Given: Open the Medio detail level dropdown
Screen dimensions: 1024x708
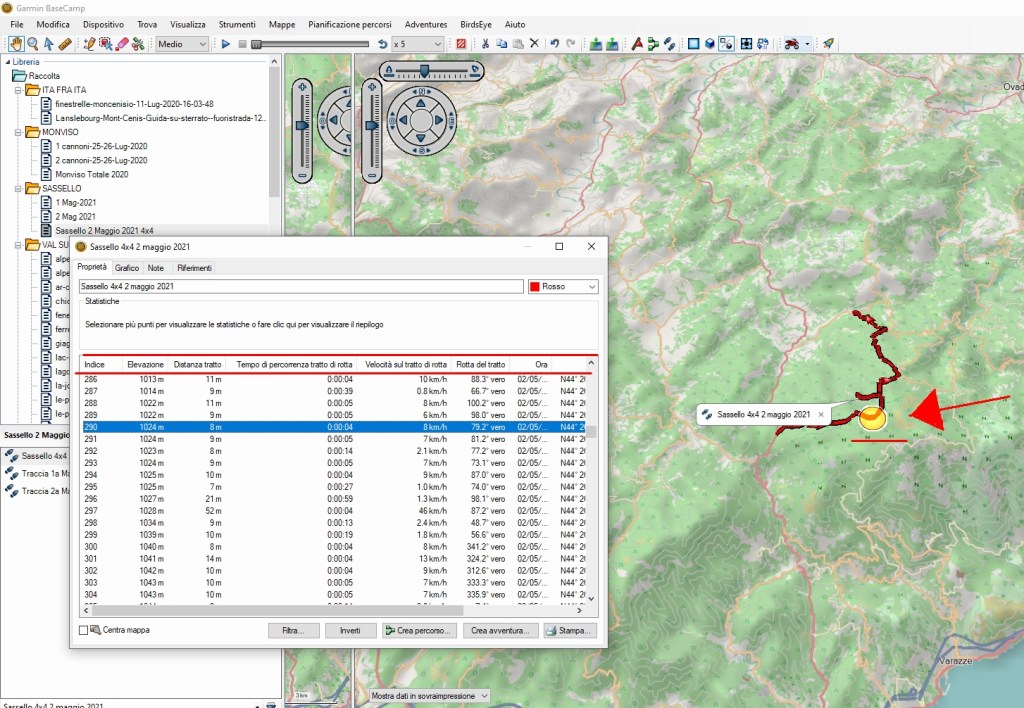Looking at the screenshot, I should [x=183, y=44].
